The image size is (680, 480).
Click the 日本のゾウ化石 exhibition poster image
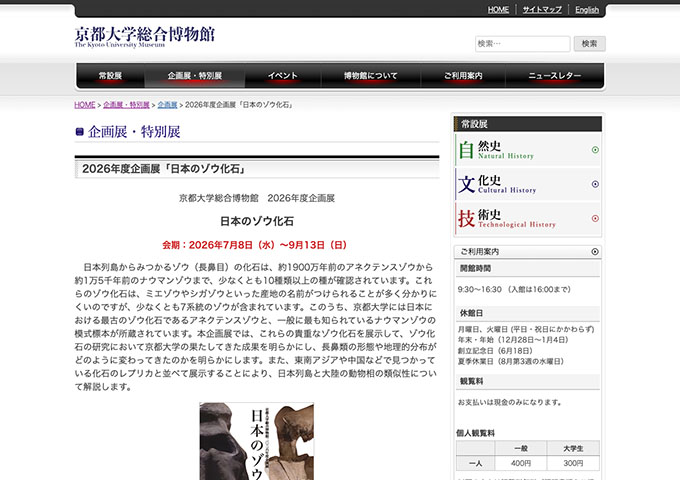[257, 441]
